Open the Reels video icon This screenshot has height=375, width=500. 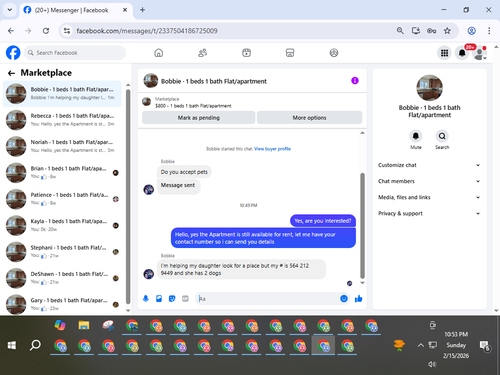click(x=246, y=53)
